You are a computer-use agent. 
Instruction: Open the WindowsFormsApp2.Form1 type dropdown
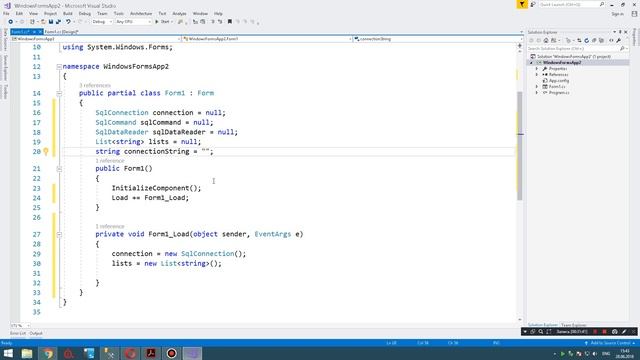click(267, 39)
